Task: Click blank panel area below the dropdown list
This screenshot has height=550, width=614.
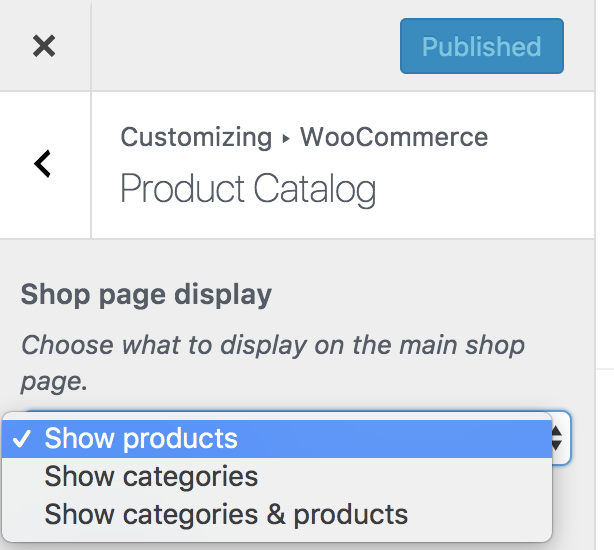Action: tap(300, 545)
